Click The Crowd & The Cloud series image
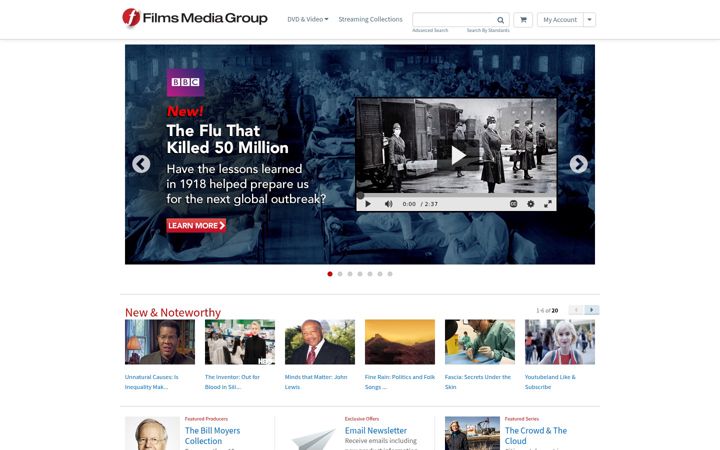This screenshot has width=720, height=450. [472, 433]
